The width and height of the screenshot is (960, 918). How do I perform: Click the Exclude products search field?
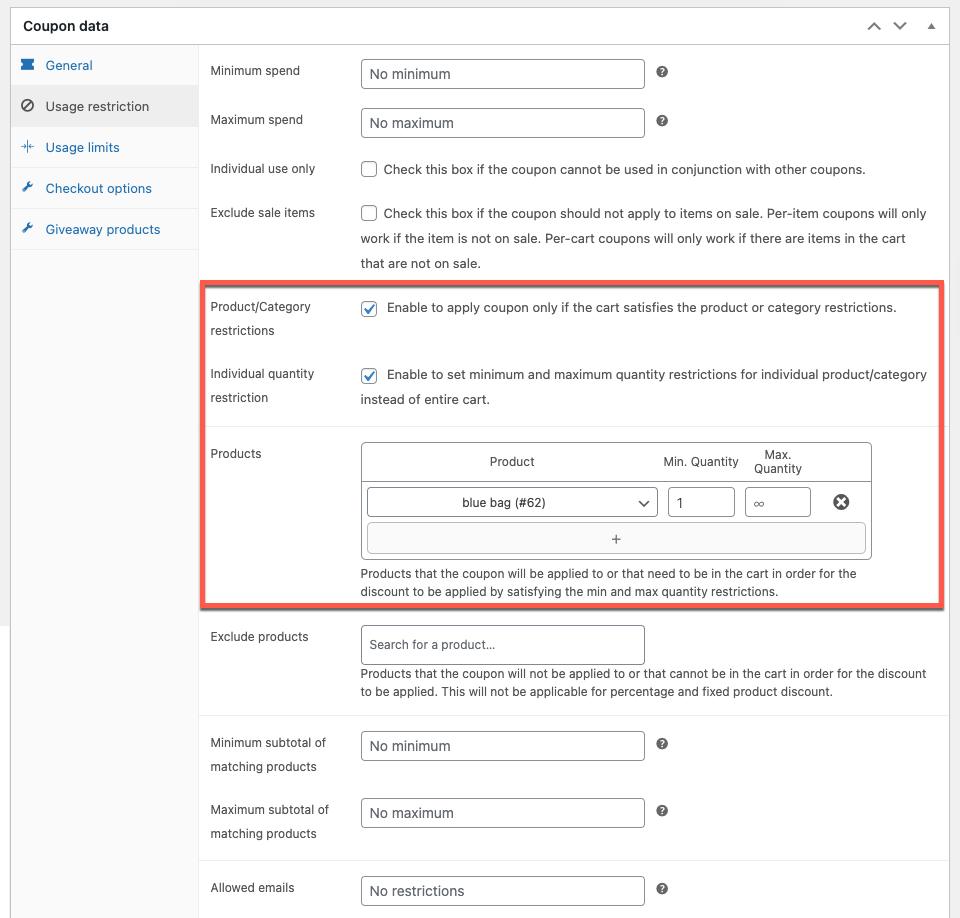[503, 645]
